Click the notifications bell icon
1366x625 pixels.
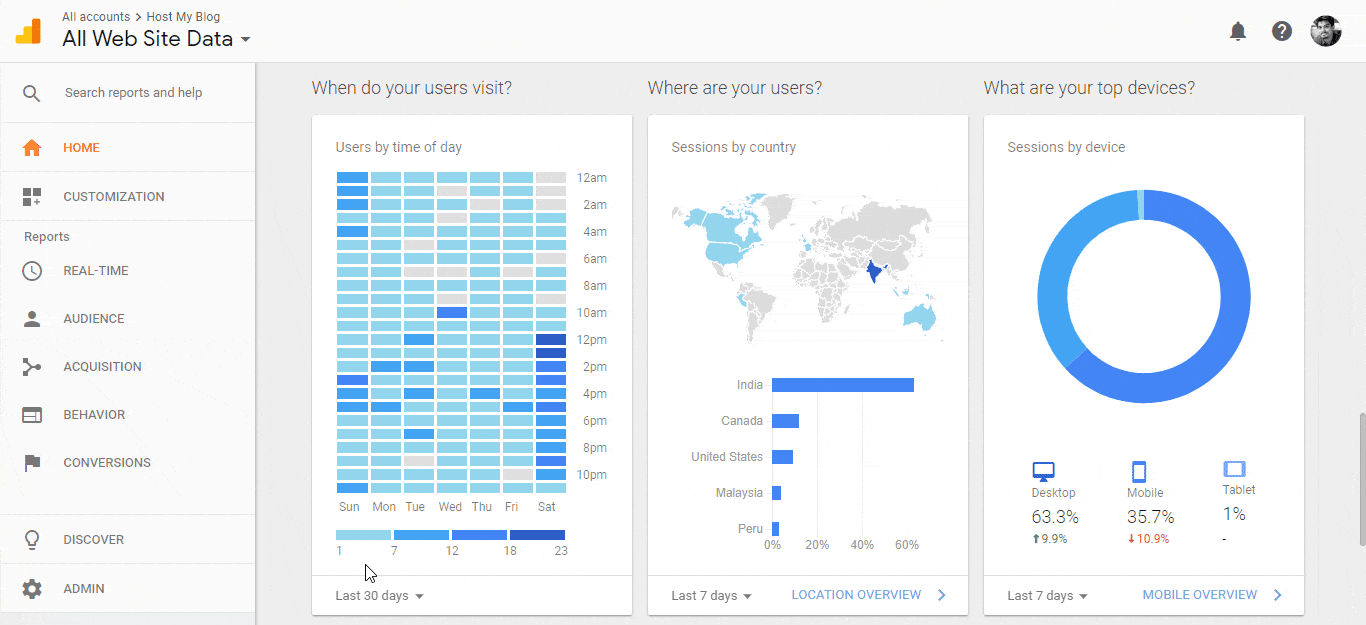(x=1238, y=31)
